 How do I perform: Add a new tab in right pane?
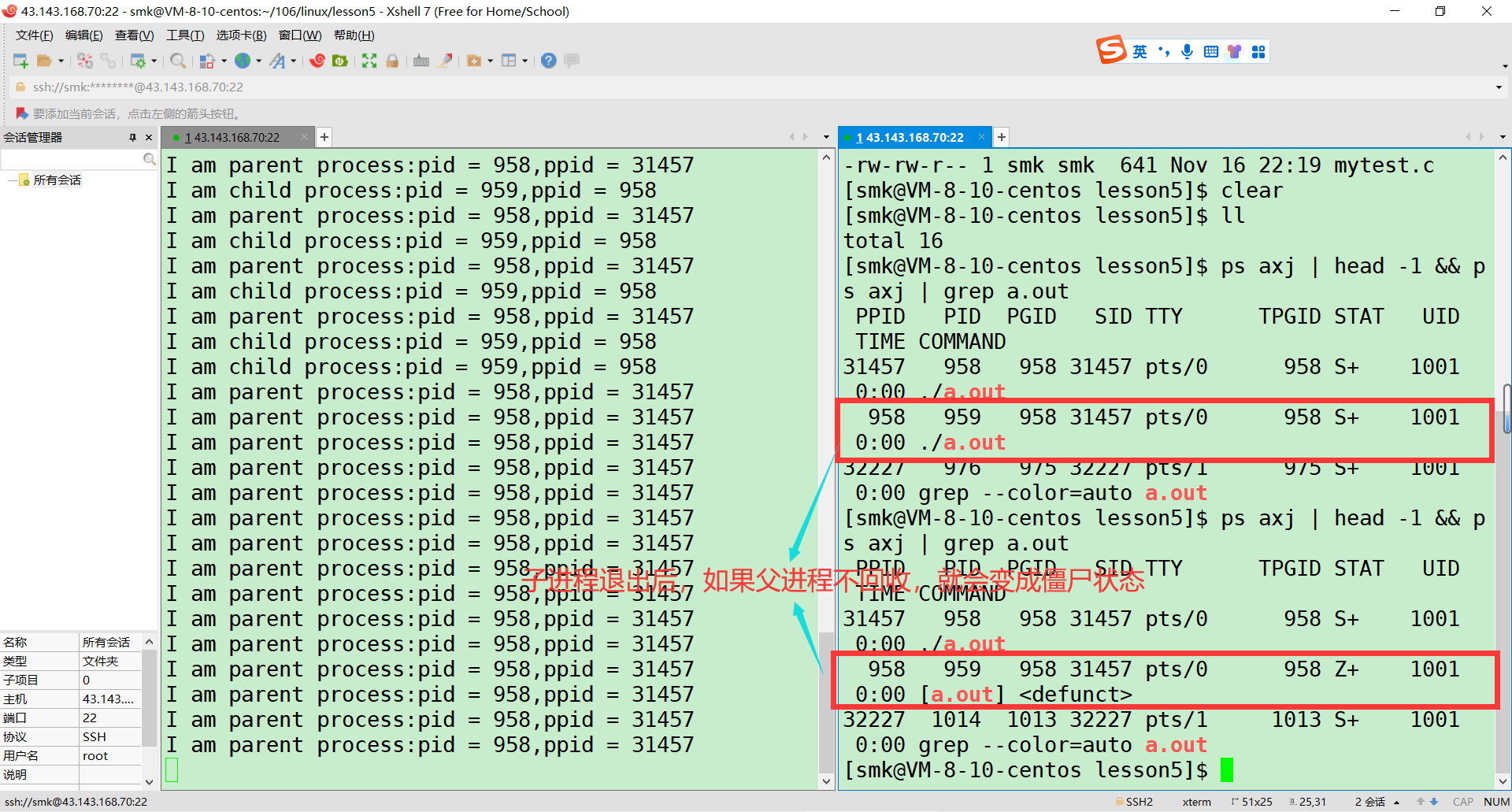[1001, 137]
